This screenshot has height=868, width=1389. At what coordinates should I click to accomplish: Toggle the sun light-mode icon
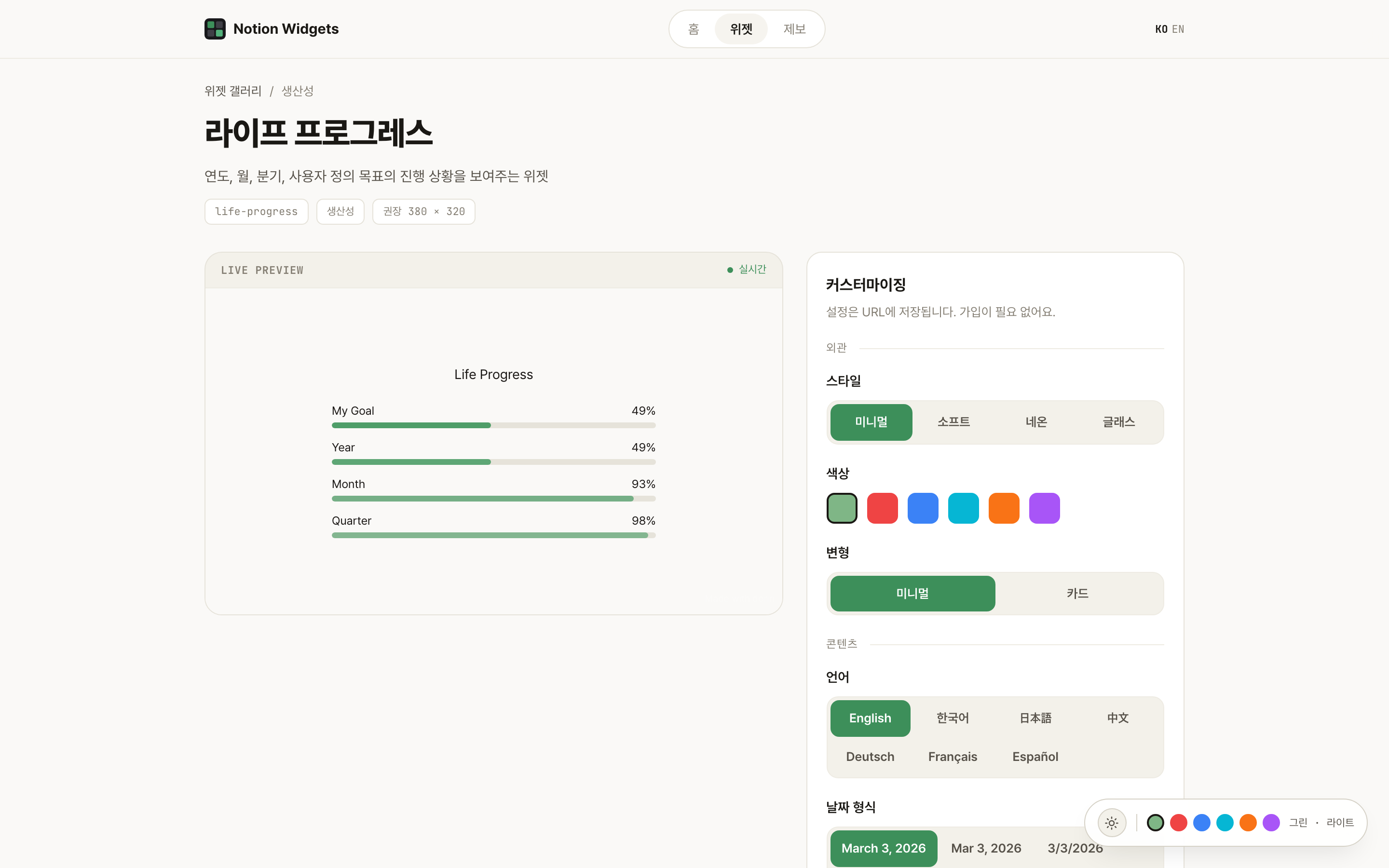point(1112,823)
